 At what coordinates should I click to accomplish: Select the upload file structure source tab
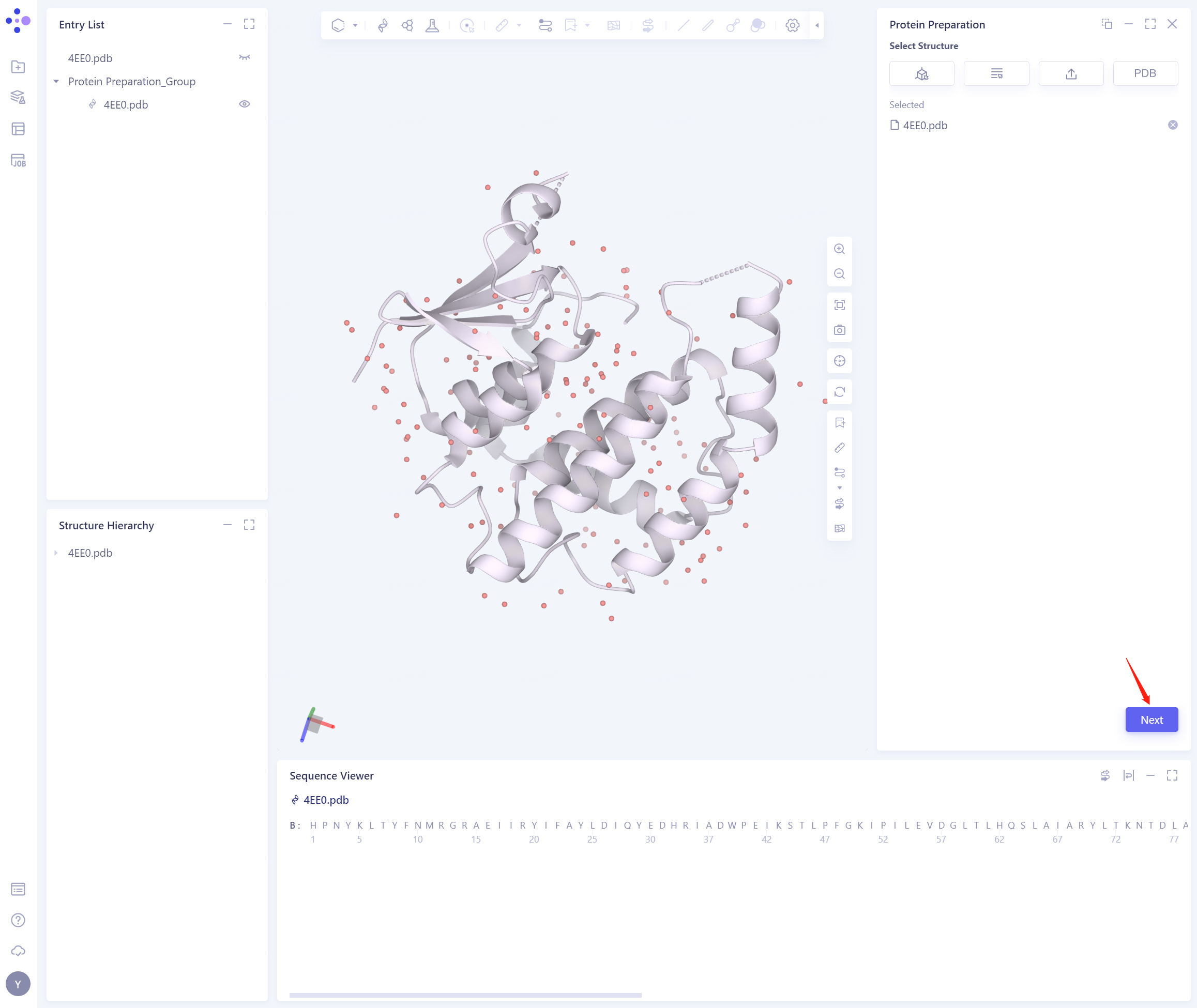click(x=1071, y=73)
